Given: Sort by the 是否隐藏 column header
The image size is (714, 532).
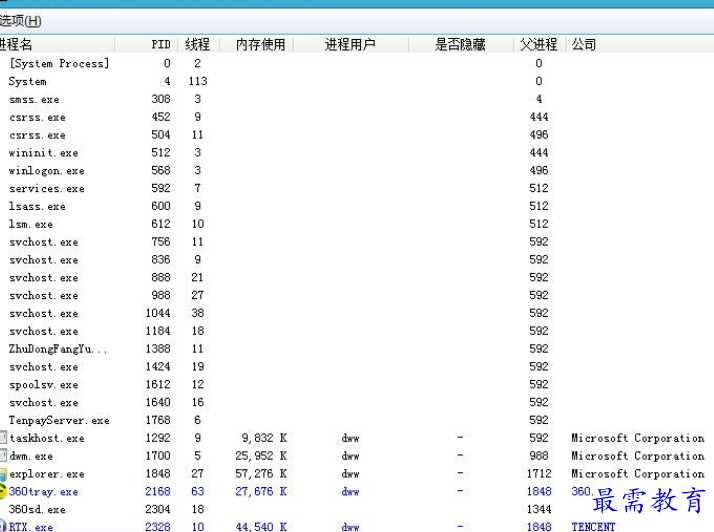Looking at the screenshot, I should 460,45.
